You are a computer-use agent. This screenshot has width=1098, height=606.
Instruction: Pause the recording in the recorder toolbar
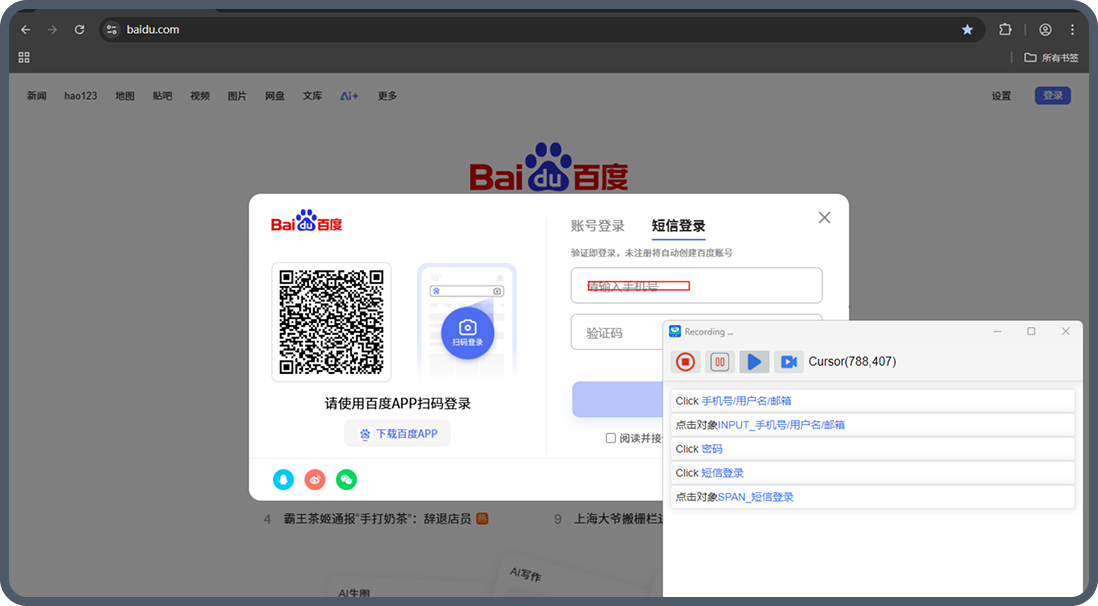(x=719, y=362)
